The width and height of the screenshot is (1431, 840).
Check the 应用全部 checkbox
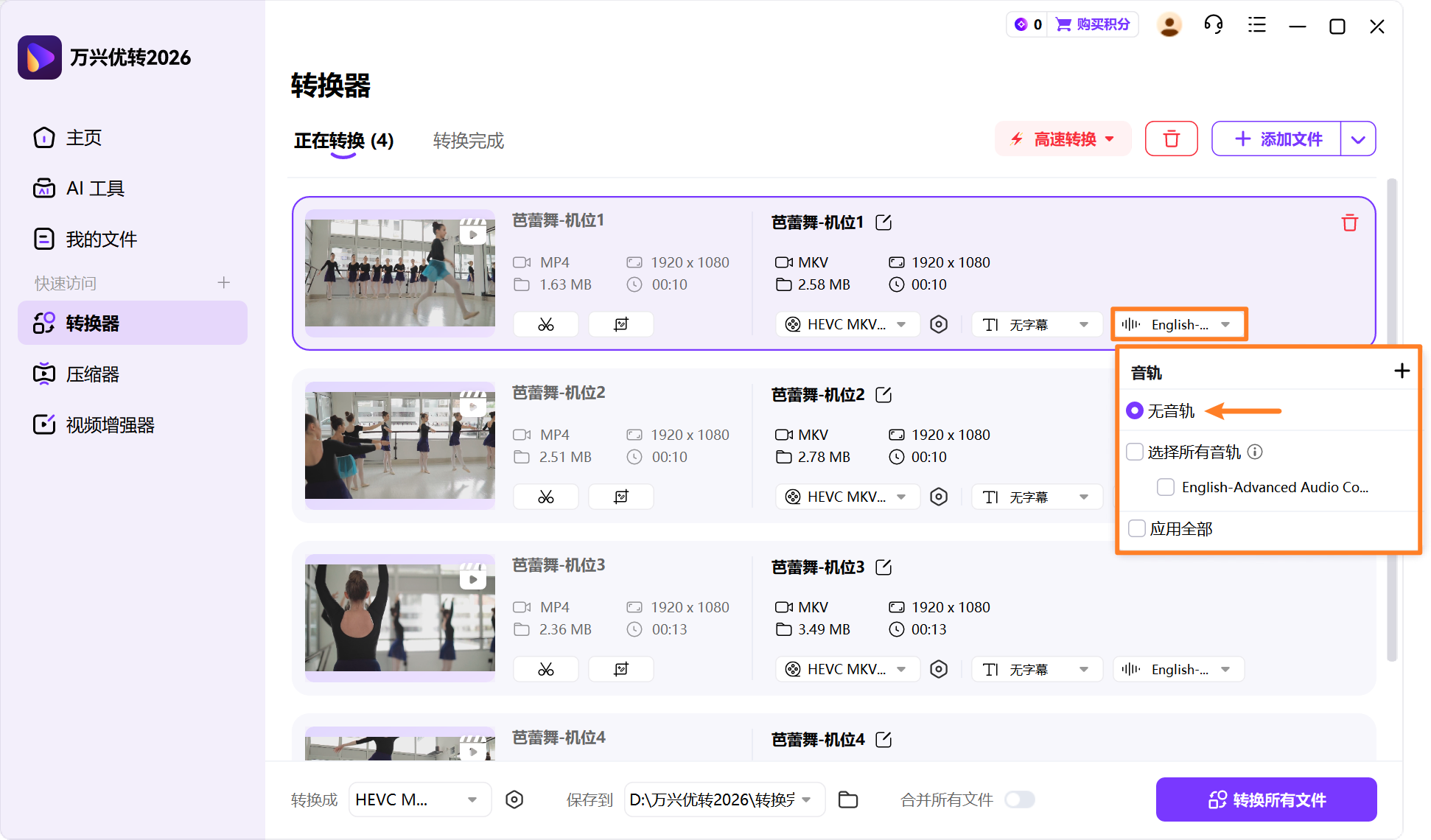click(1137, 528)
